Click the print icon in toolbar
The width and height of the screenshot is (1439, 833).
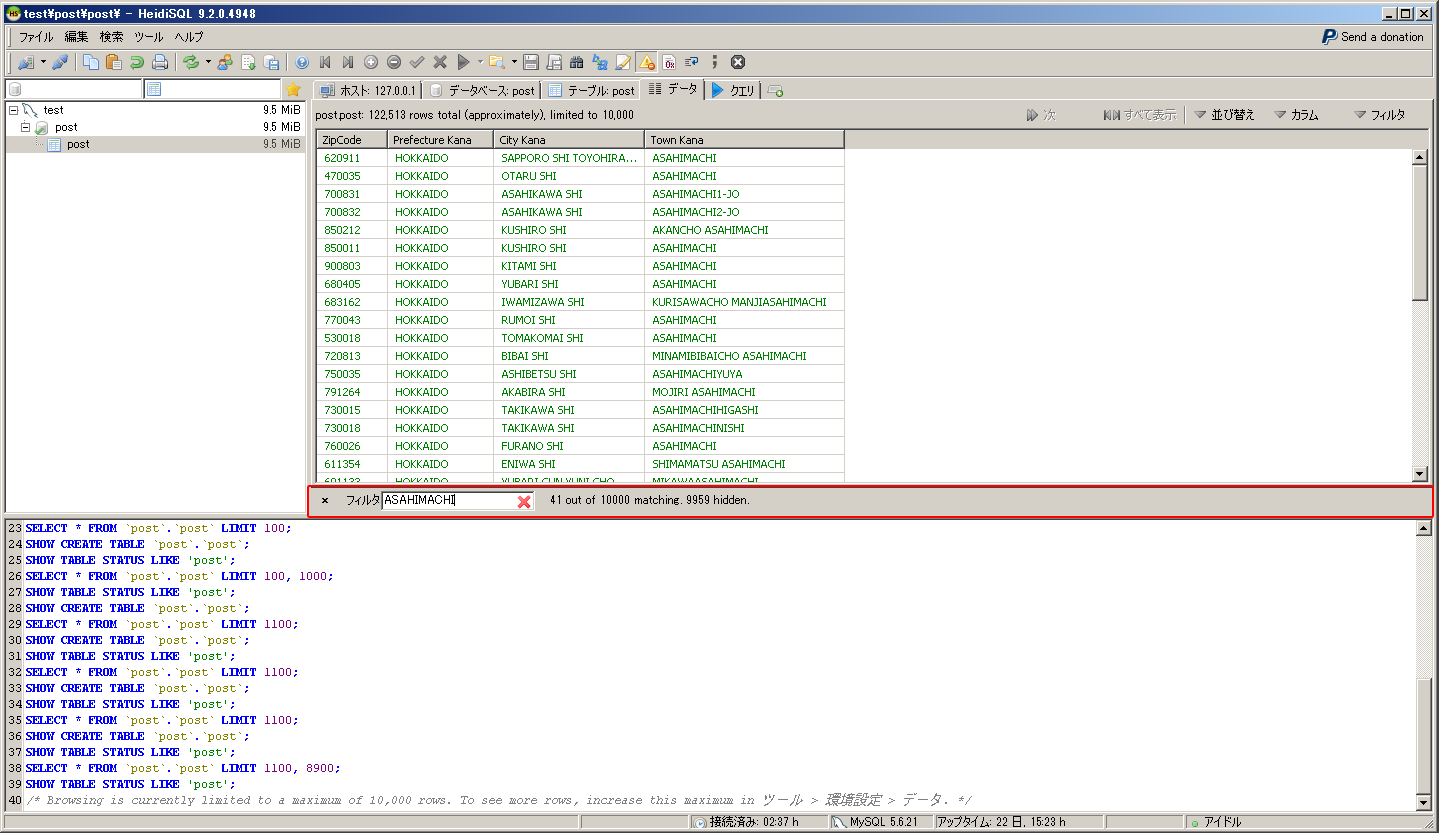pyautogui.click(x=160, y=62)
